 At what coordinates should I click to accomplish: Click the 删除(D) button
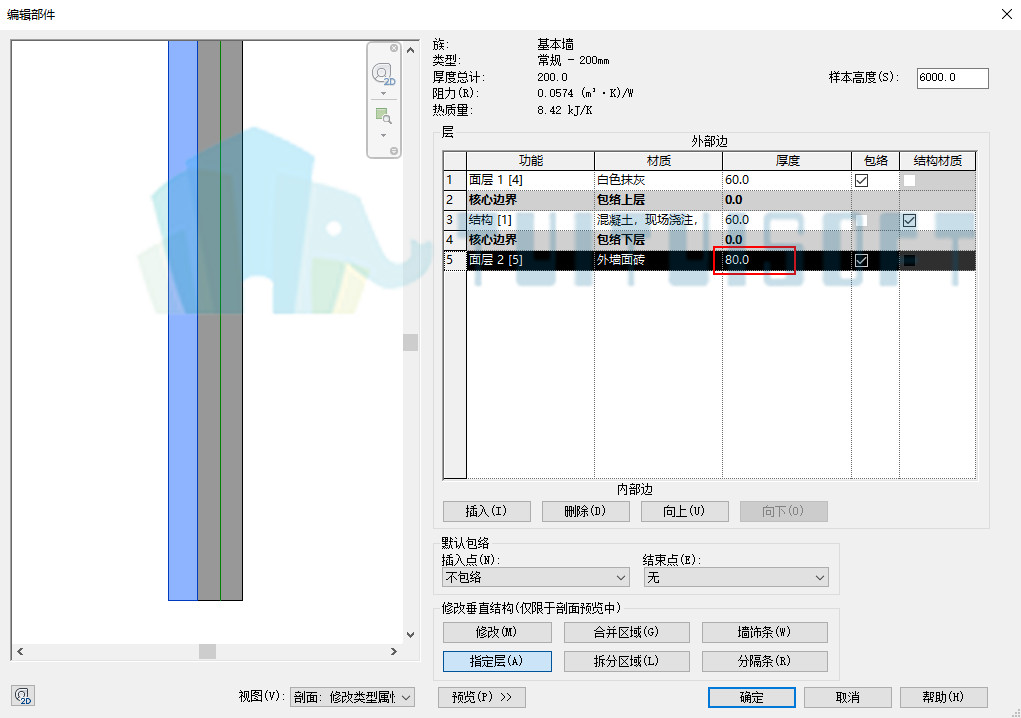(x=585, y=511)
